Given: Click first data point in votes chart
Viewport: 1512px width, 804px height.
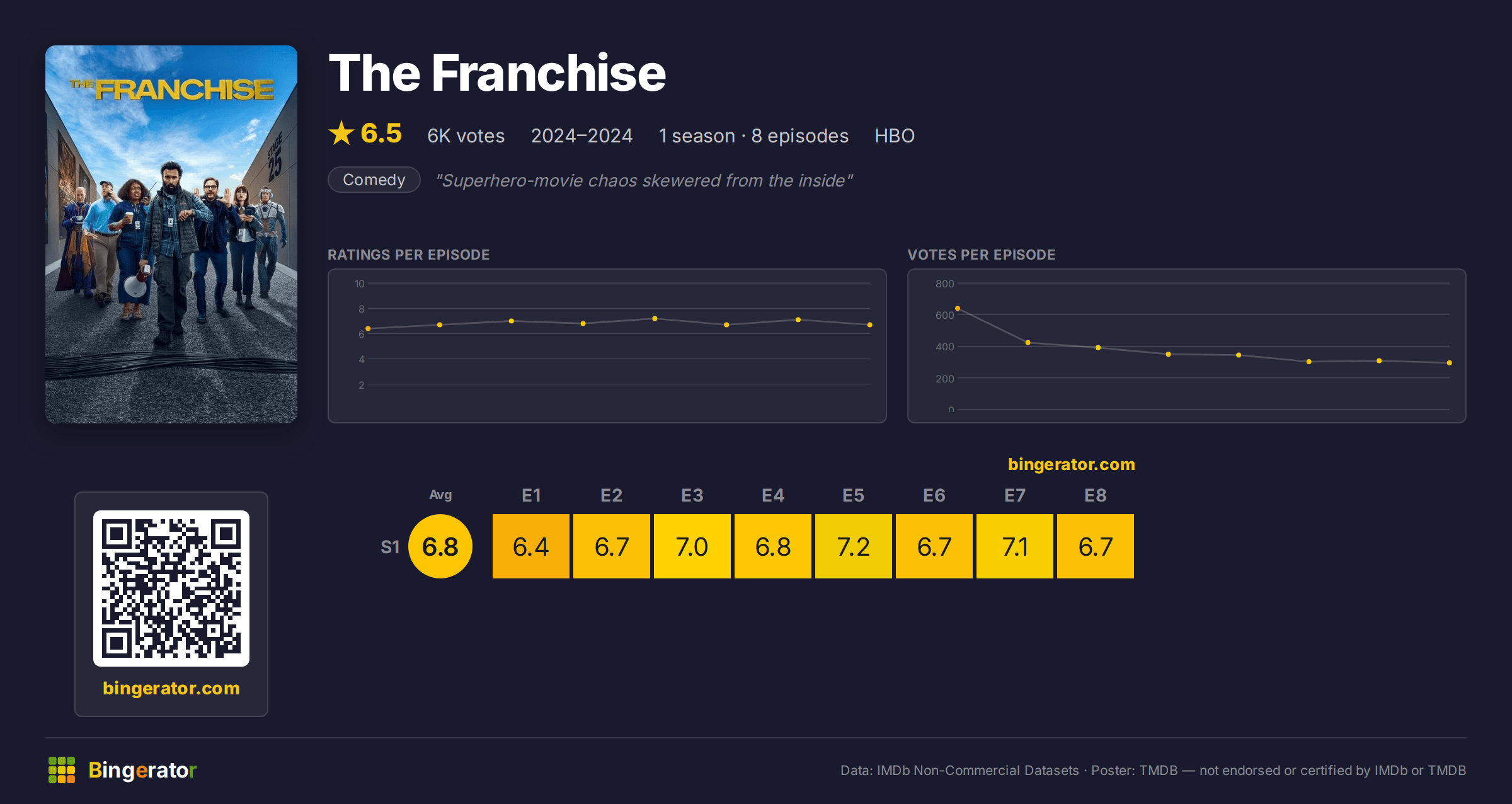Looking at the screenshot, I should point(958,308).
